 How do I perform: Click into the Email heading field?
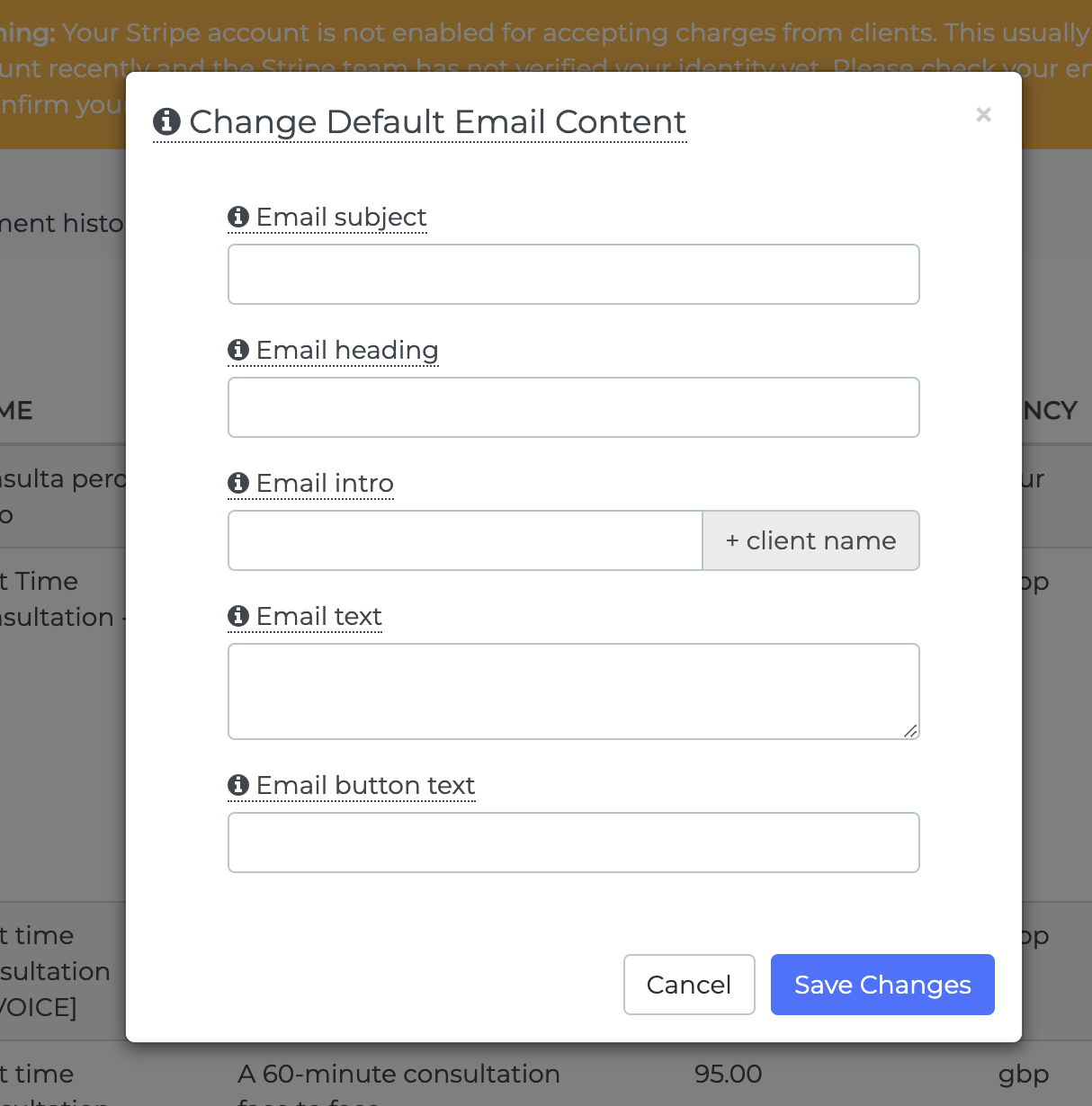(x=573, y=407)
